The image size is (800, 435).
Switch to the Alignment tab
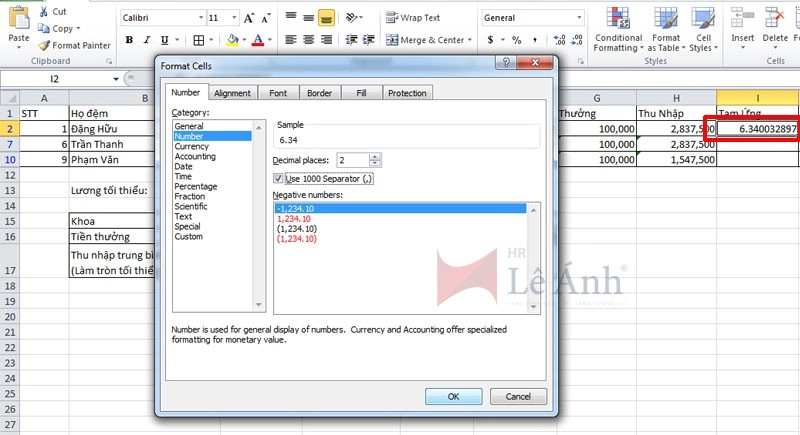pyautogui.click(x=232, y=93)
